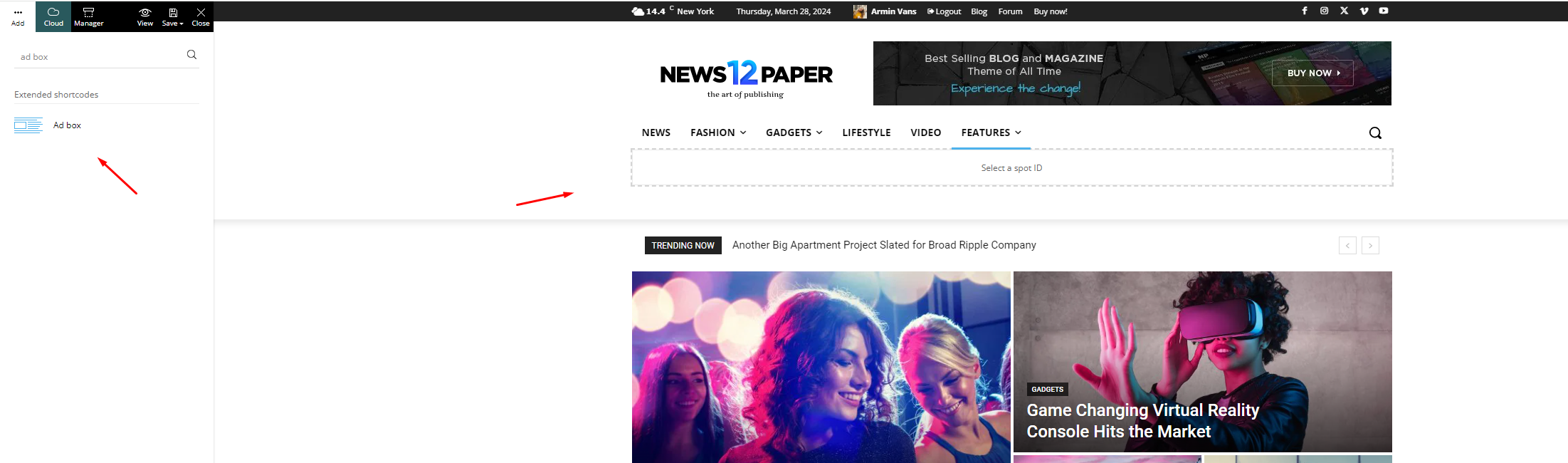Click the 14.4 temperature reading
The width and height of the screenshot is (1568, 463).
(656, 11)
